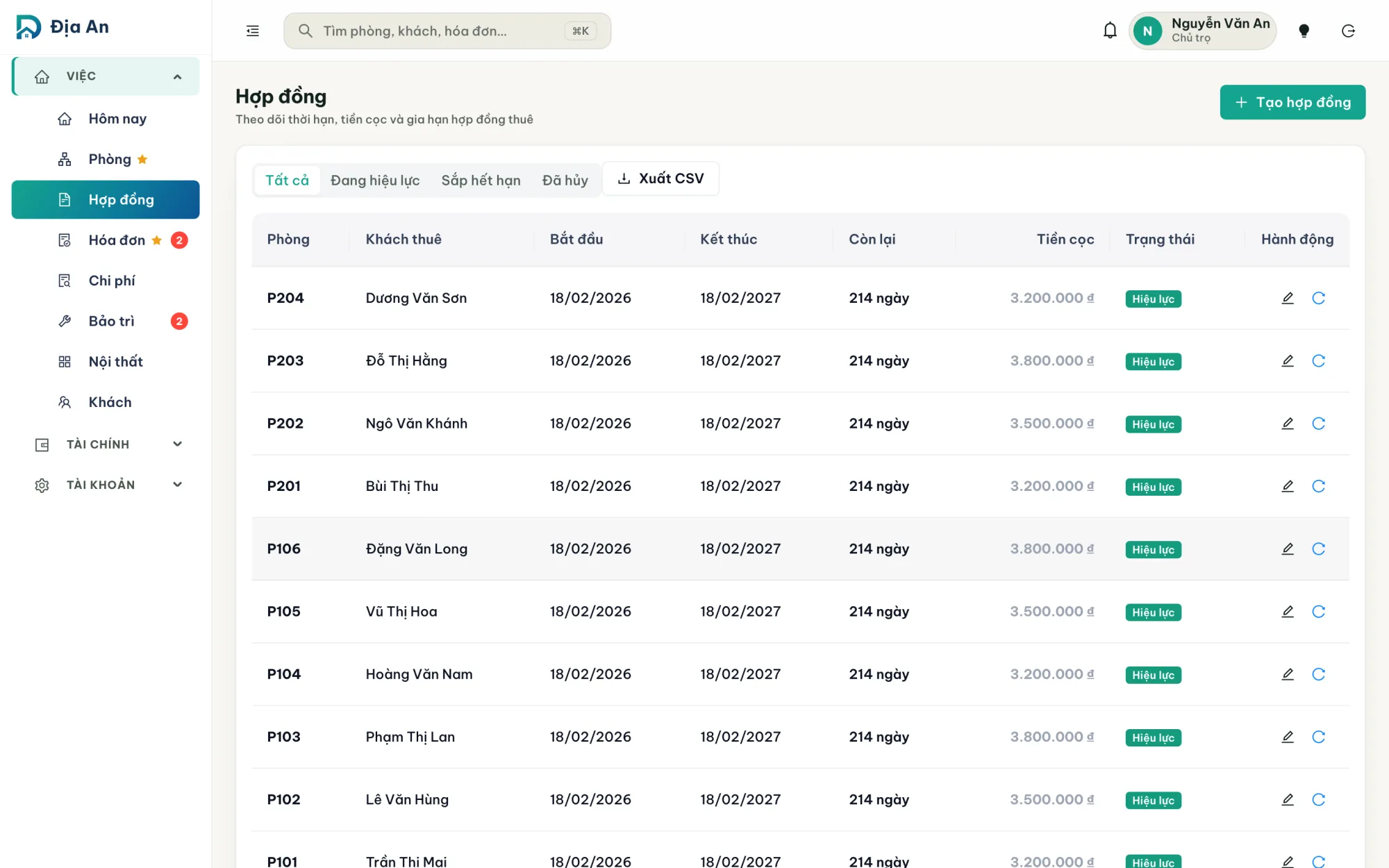
Task: Click tenant name Ngô Văn Khánh
Action: (417, 424)
